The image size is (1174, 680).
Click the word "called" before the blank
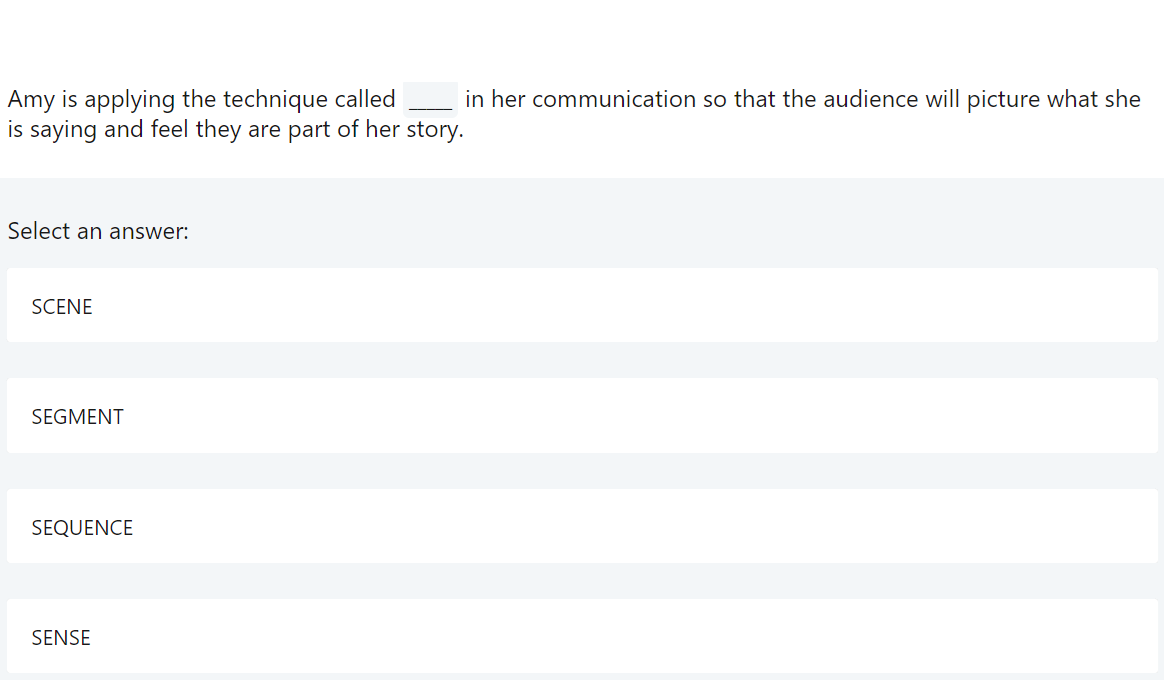pos(365,100)
